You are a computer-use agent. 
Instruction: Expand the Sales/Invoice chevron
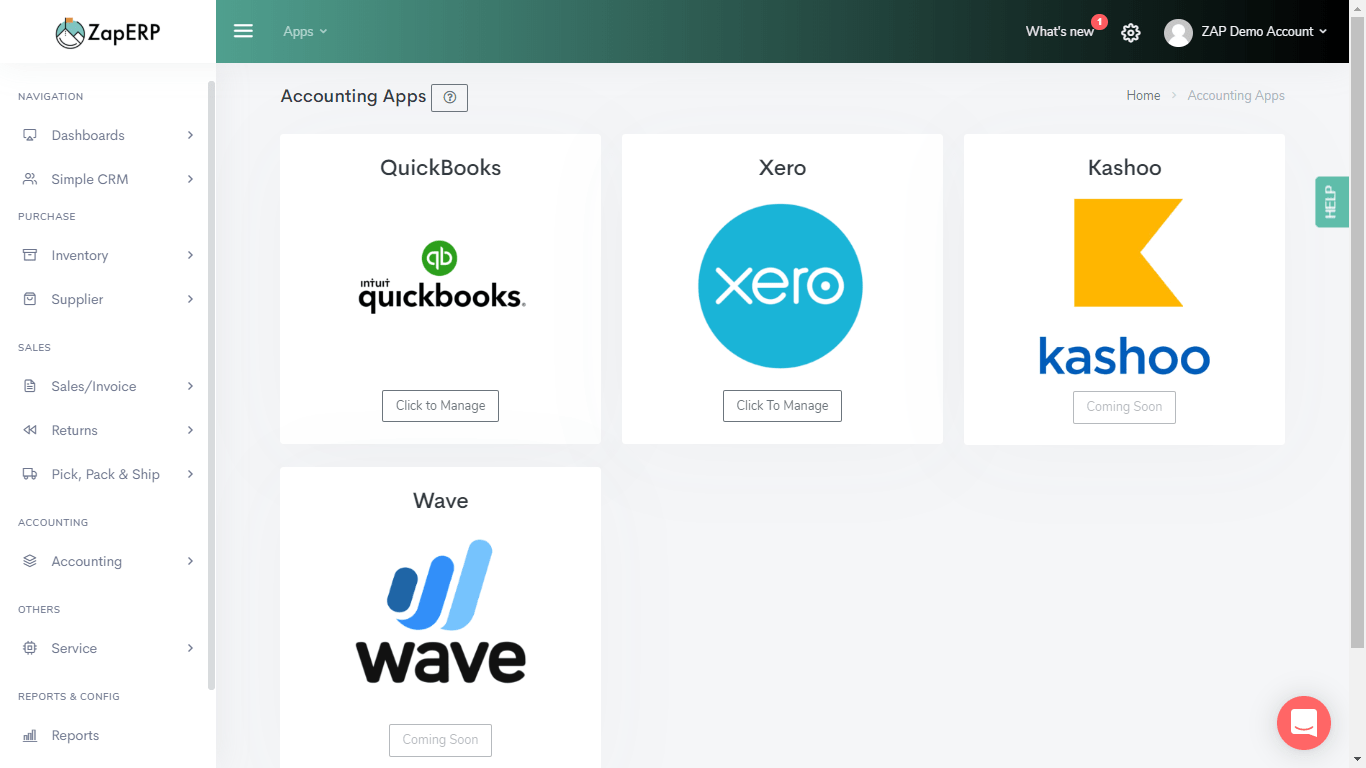point(190,386)
